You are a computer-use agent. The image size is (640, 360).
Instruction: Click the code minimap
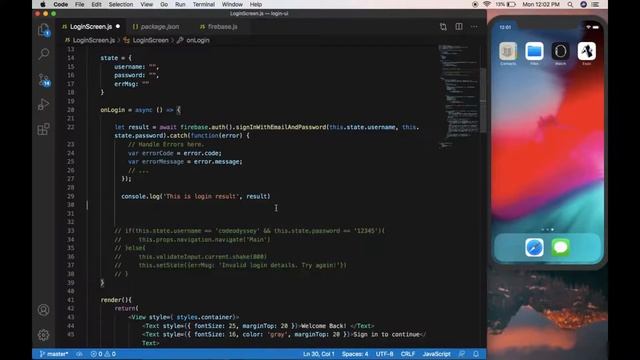click(x=459, y=96)
